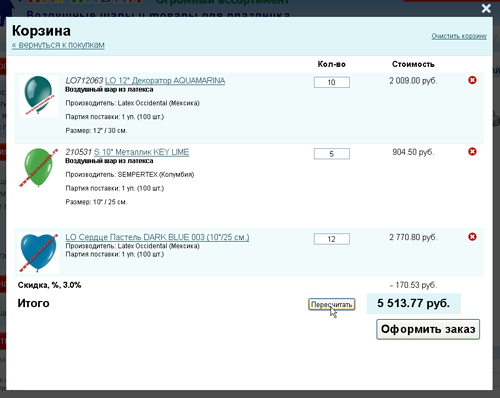
Task: Focus quantity field showing 5
Action: (332, 154)
